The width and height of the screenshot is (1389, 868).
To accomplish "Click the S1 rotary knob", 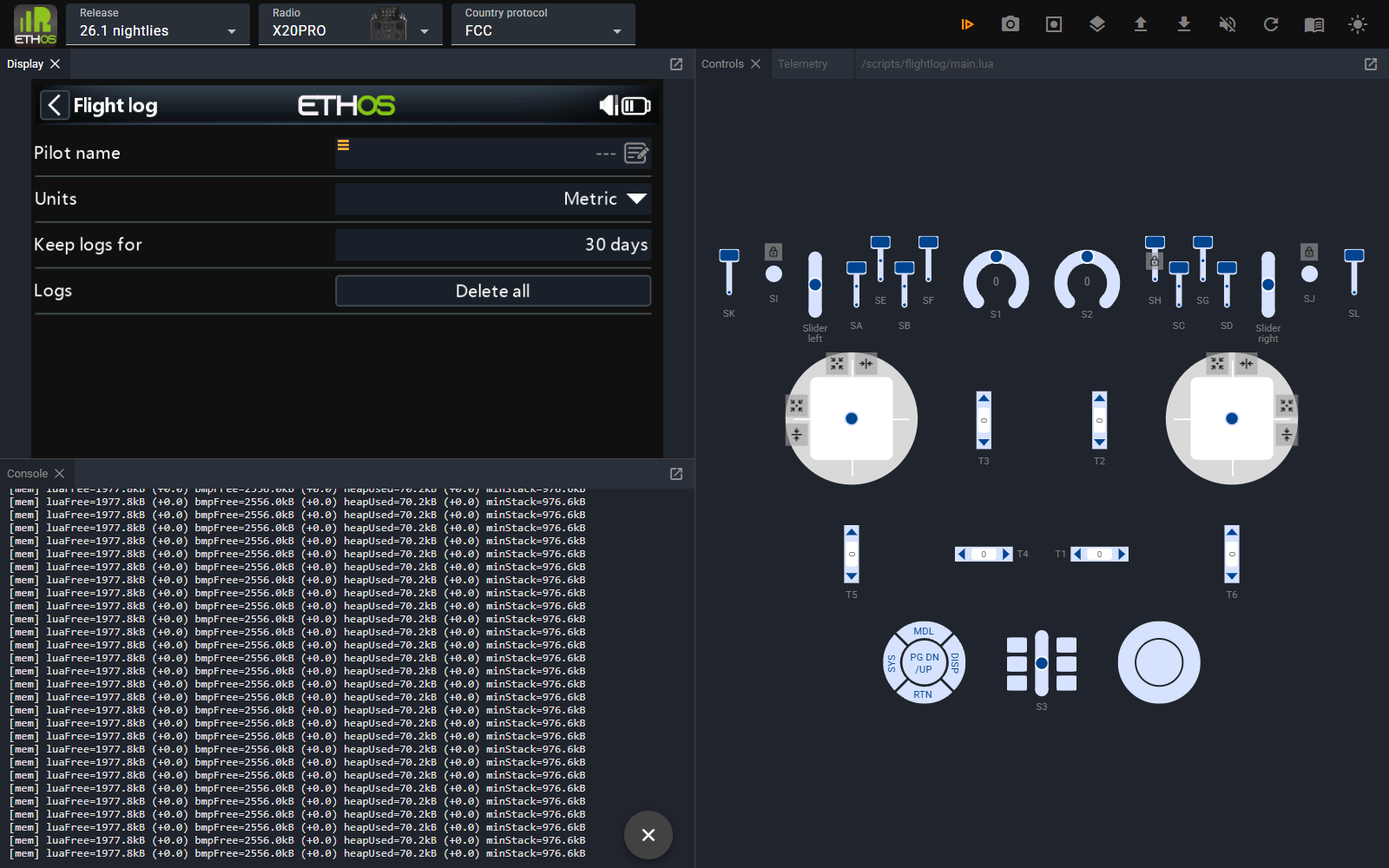I will pyautogui.click(x=996, y=279).
